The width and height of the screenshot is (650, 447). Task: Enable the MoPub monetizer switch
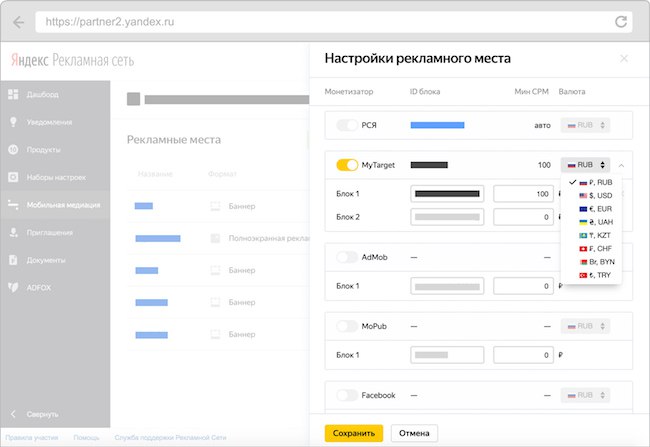pyautogui.click(x=347, y=326)
